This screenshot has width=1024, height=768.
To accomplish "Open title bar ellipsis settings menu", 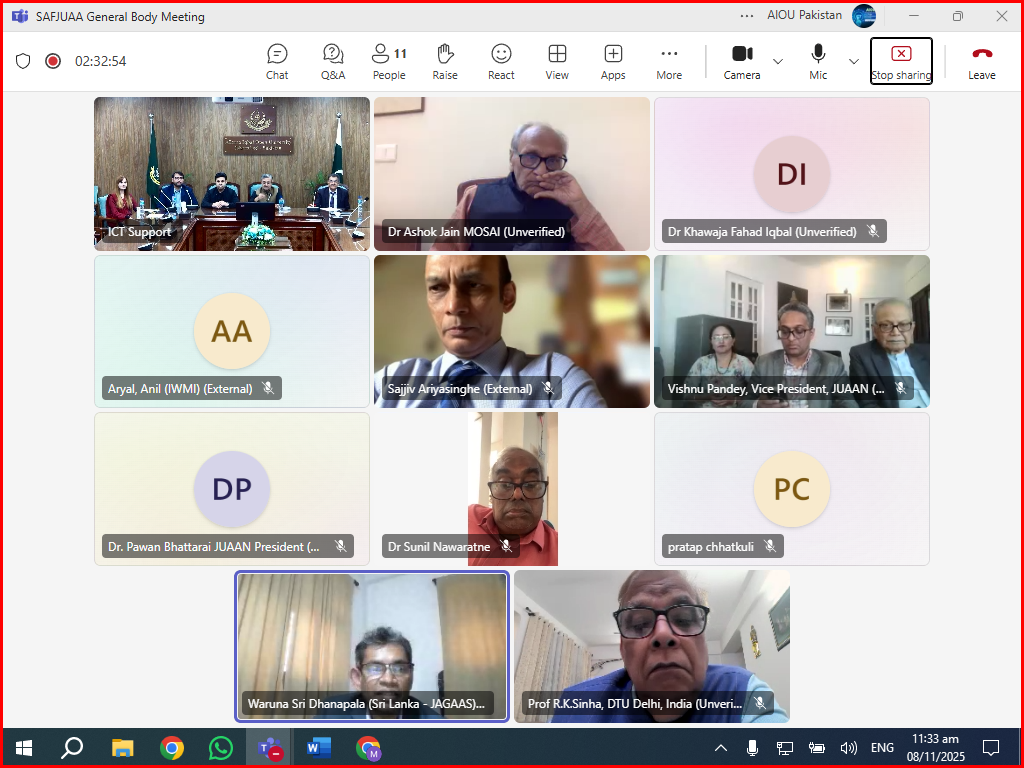I will pos(747,16).
